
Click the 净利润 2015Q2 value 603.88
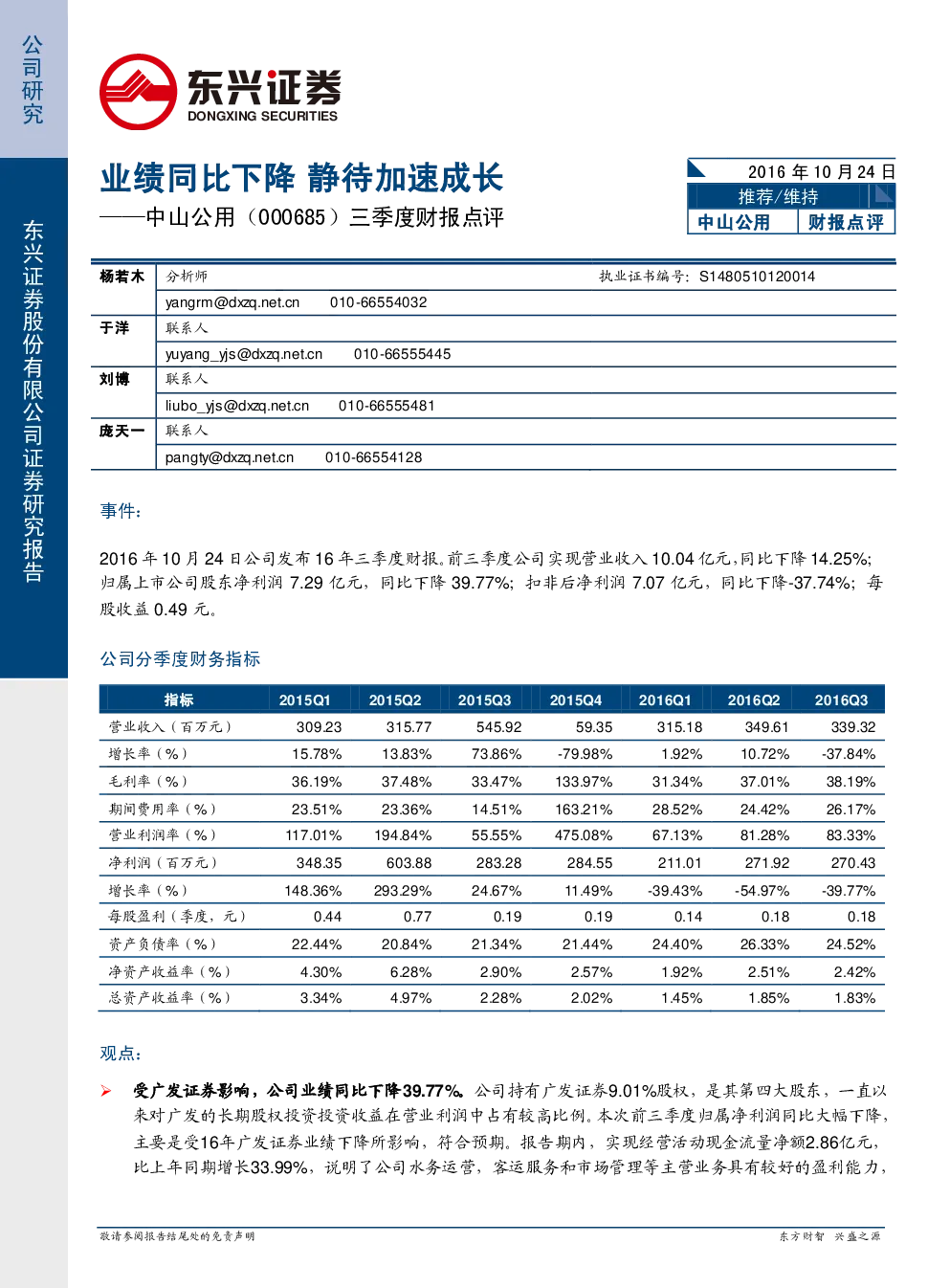click(x=409, y=863)
